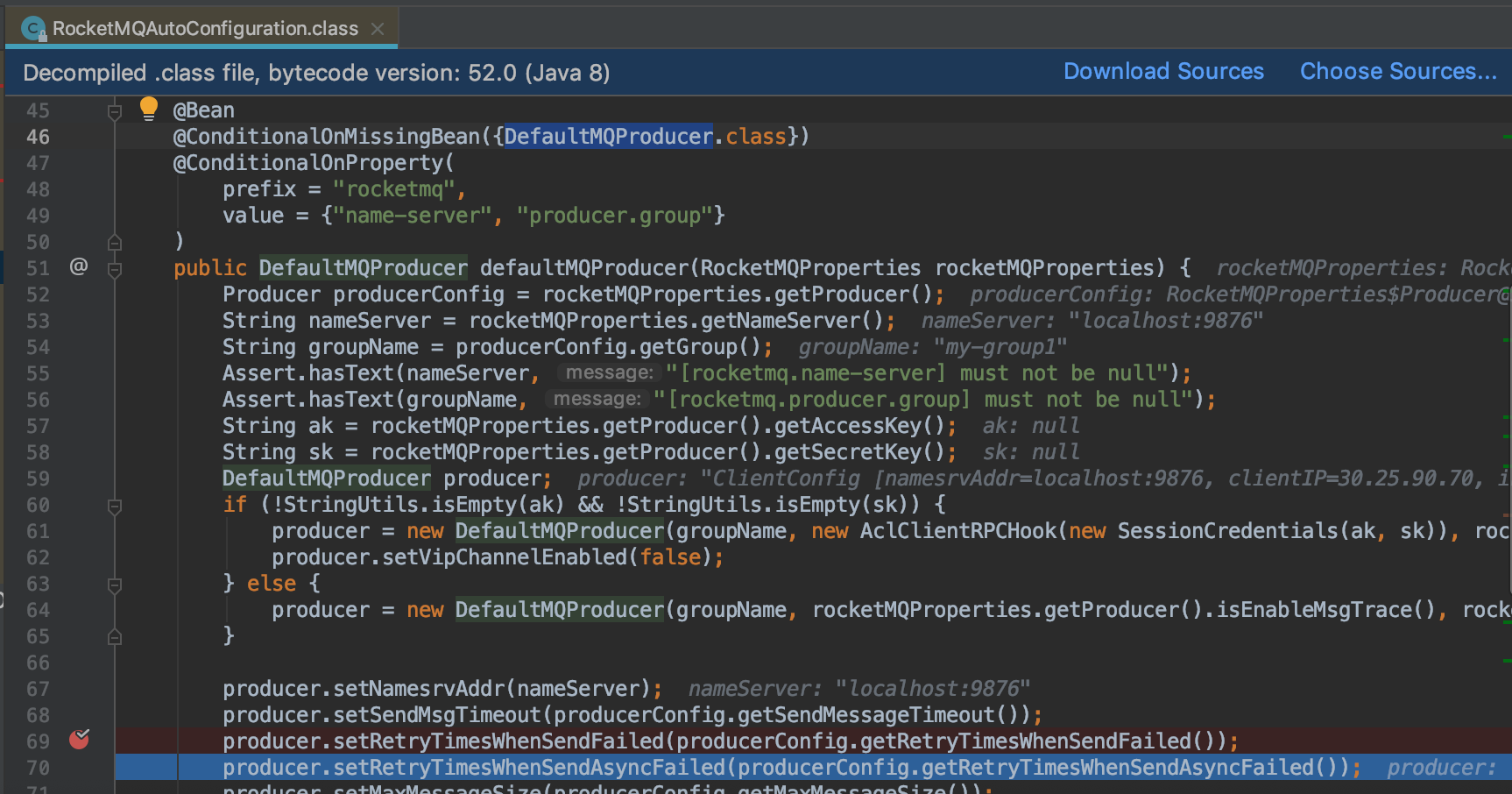Collapse the if-block fold at line 60
The image size is (1512, 794).
click(114, 506)
